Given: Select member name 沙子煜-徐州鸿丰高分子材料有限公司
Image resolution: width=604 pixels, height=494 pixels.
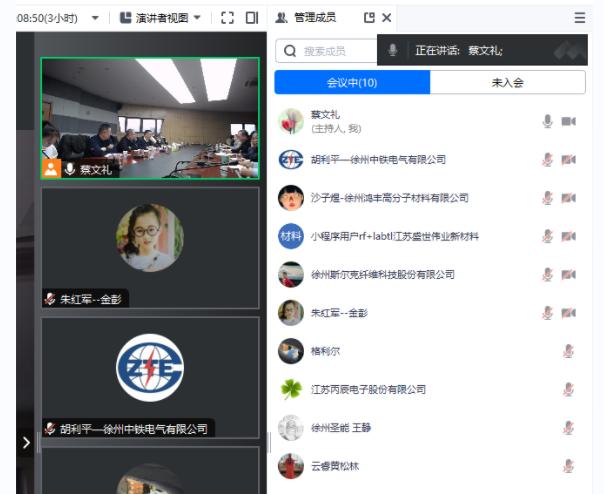Looking at the screenshot, I should click(390, 198).
